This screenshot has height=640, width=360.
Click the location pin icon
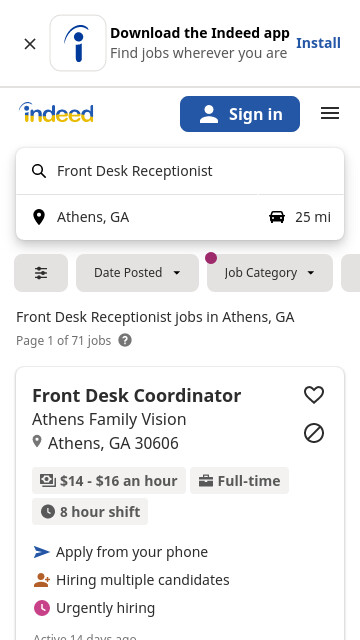(x=39, y=217)
